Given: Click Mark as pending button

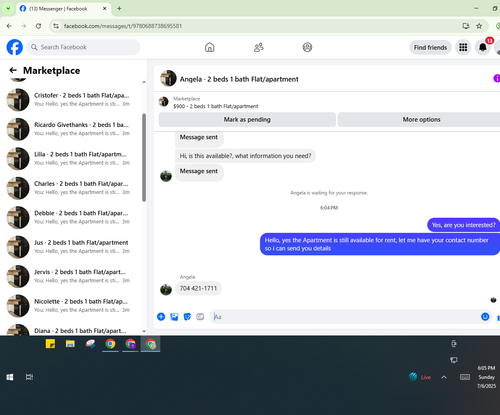Looking at the screenshot, I should click(x=247, y=119).
